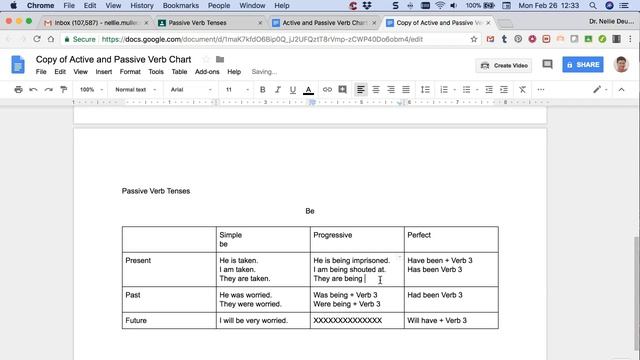This screenshot has width=640, height=360.
Task: Move document with folder icon
Action: coord(220,60)
